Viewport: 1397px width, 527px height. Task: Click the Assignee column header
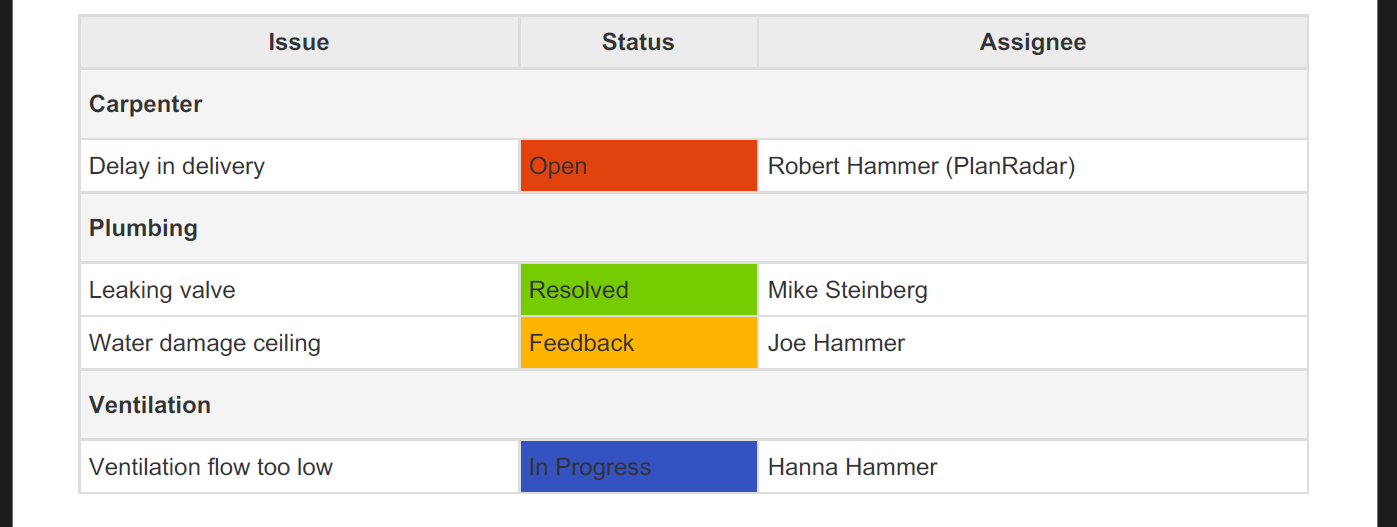pyautogui.click(x=1033, y=42)
